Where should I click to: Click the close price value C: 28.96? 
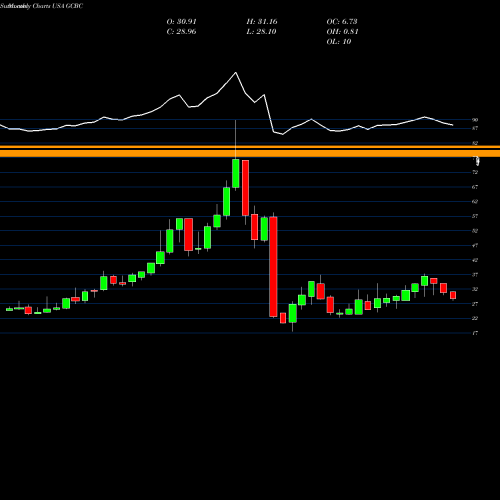[181, 32]
